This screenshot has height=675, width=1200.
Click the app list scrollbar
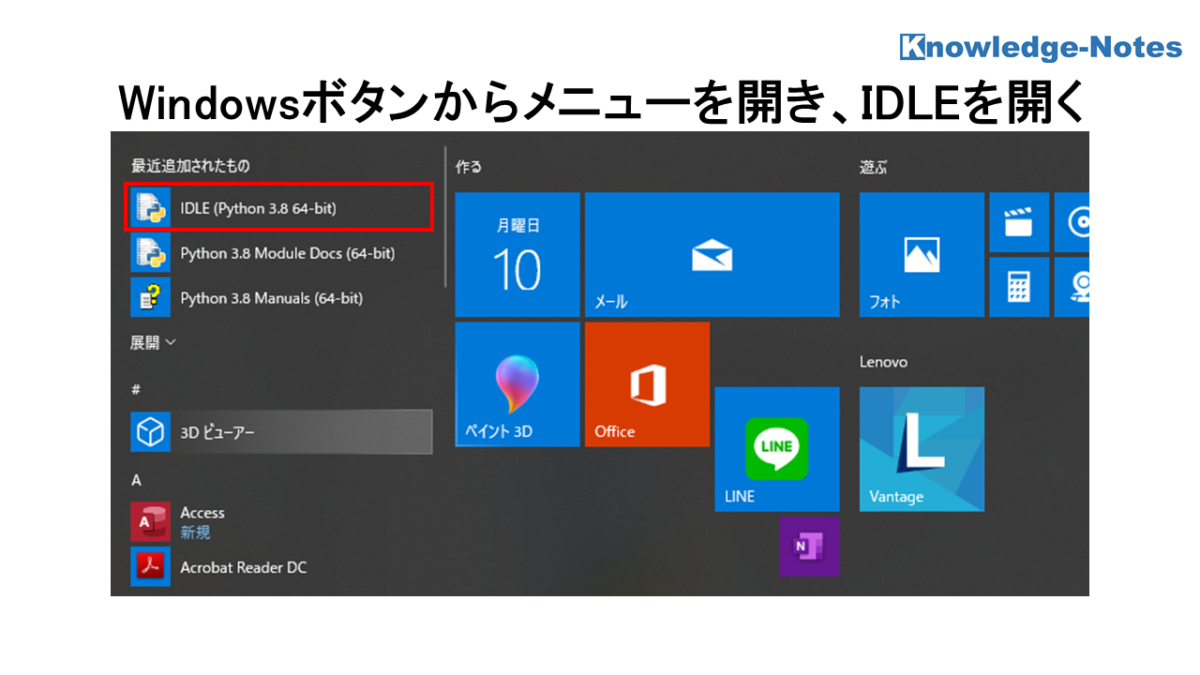pos(444,215)
